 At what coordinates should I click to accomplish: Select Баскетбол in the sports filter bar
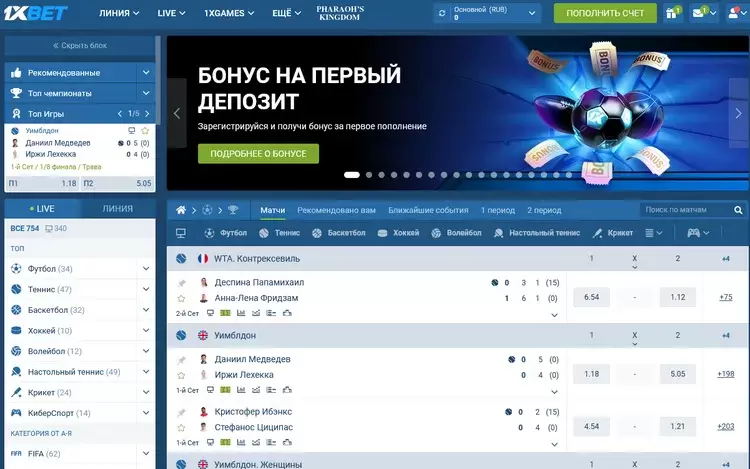pos(338,233)
